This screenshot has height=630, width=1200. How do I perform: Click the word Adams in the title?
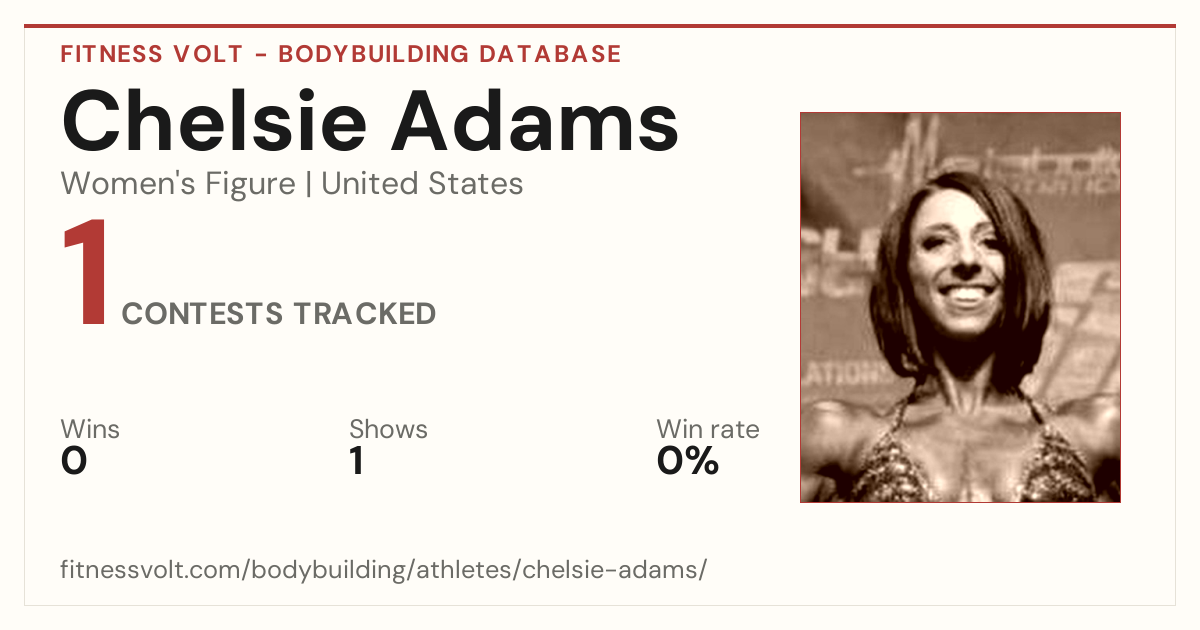535,120
